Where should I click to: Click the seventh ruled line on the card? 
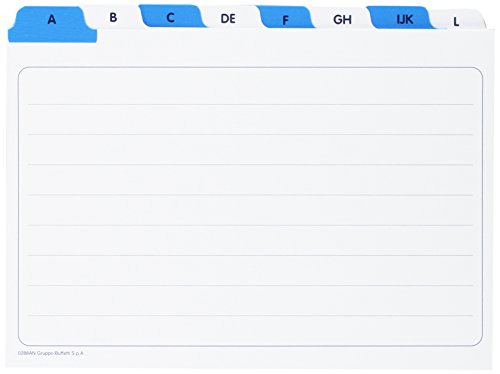tap(250, 285)
